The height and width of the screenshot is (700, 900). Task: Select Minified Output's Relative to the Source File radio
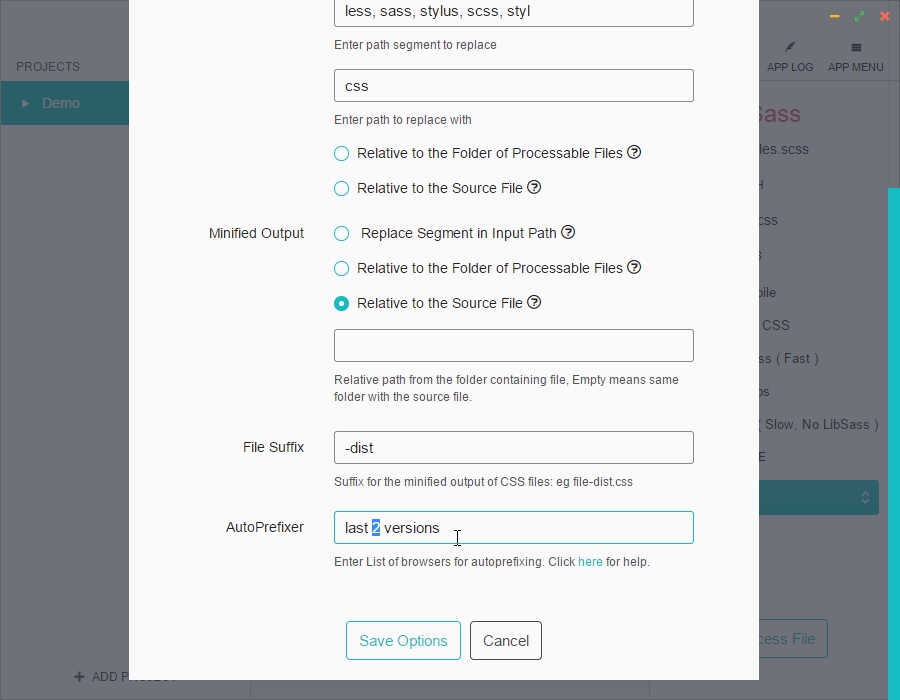click(x=342, y=303)
